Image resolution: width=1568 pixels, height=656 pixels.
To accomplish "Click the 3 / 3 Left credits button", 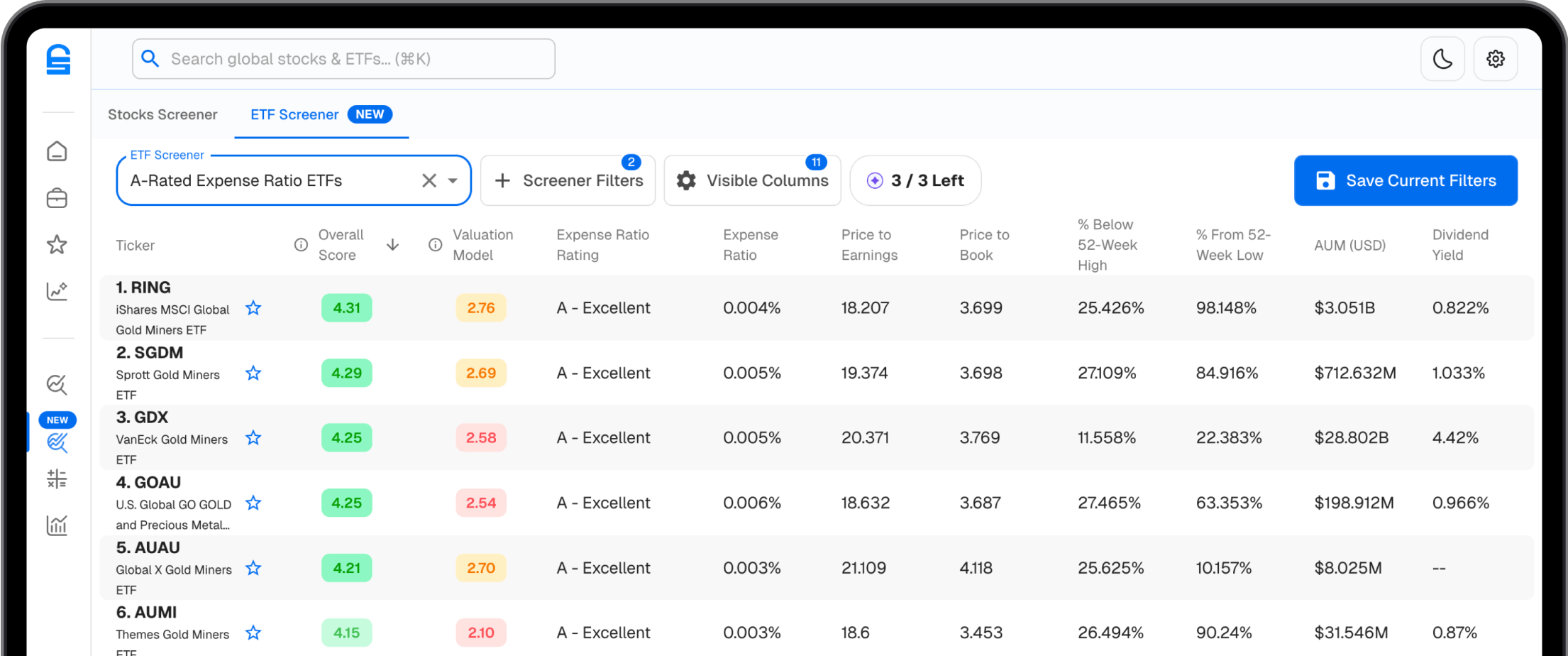I will click(915, 180).
